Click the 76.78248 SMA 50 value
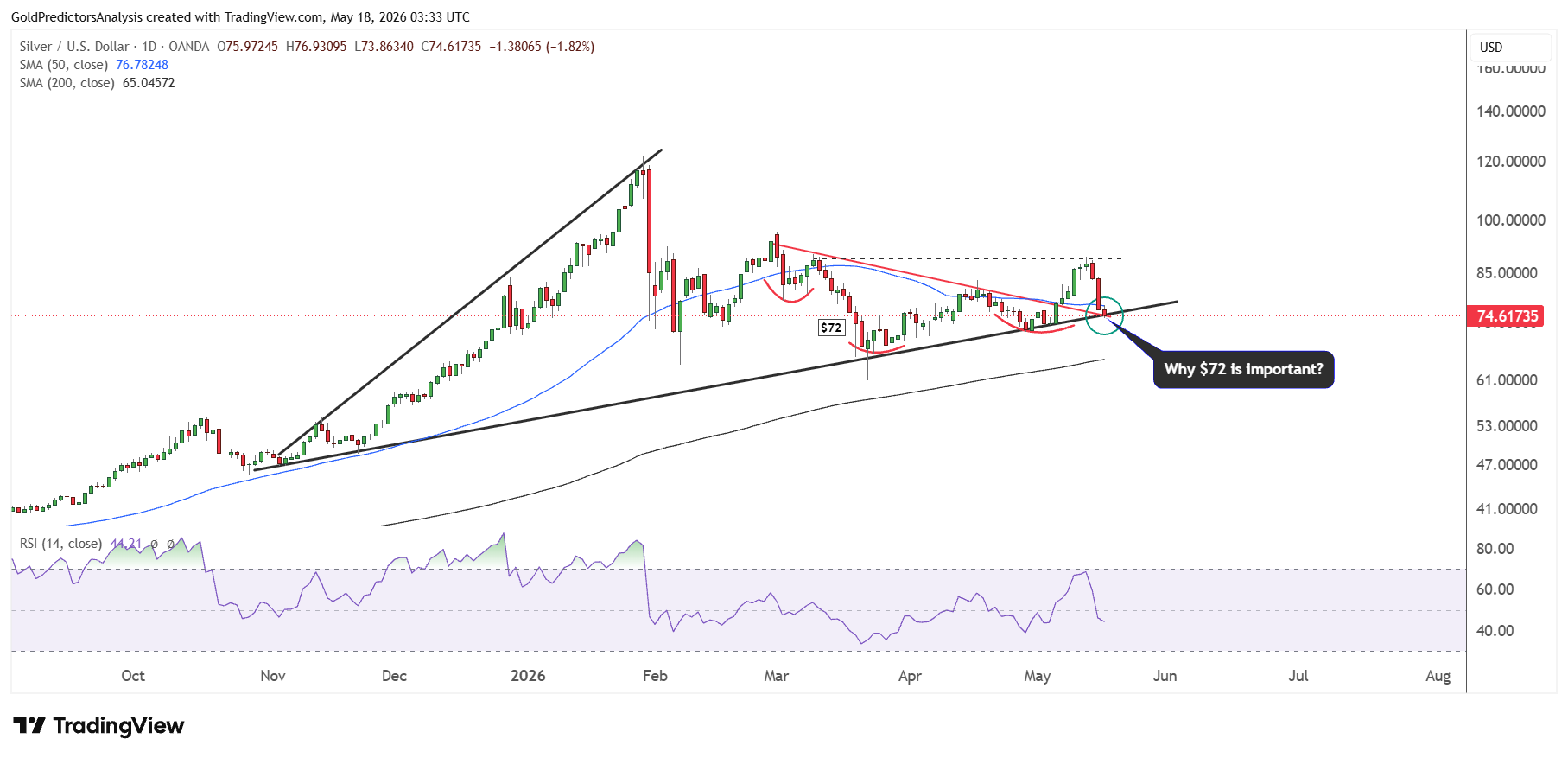Viewport: 1568px width, 758px height. [142, 65]
